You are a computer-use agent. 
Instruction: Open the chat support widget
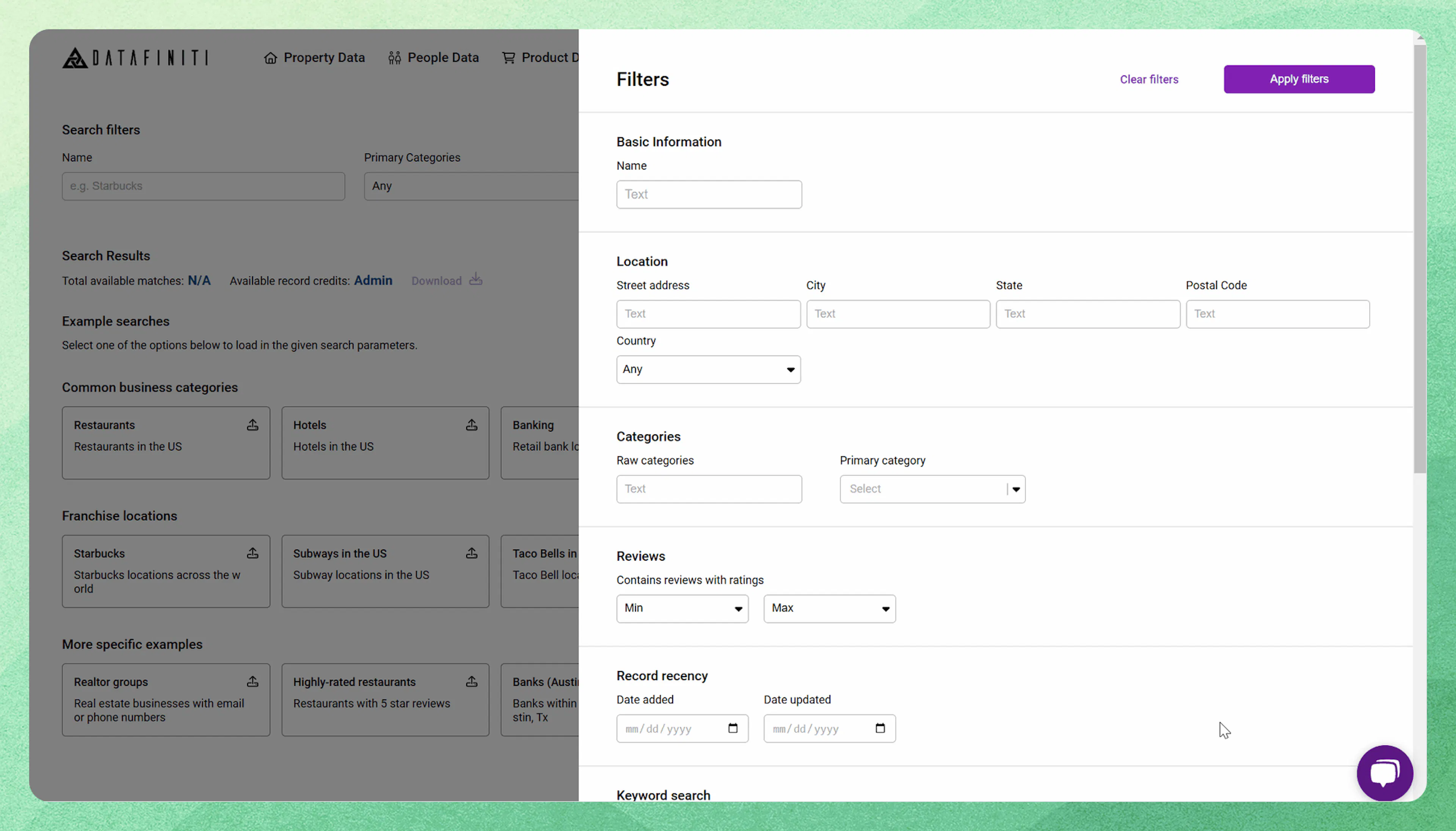pyautogui.click(x=1385, y=772)
